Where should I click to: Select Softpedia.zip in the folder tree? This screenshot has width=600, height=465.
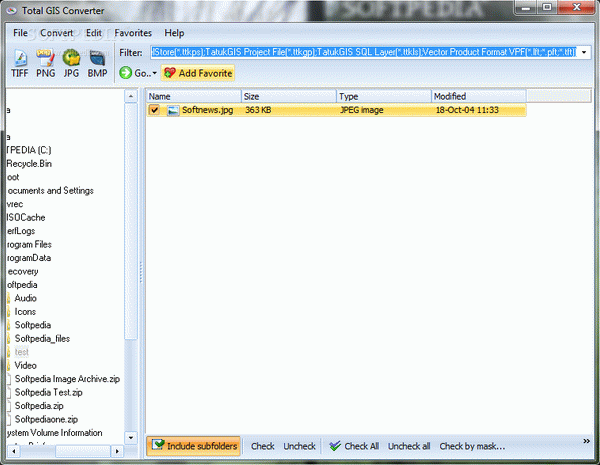click(x=40, y=406)
